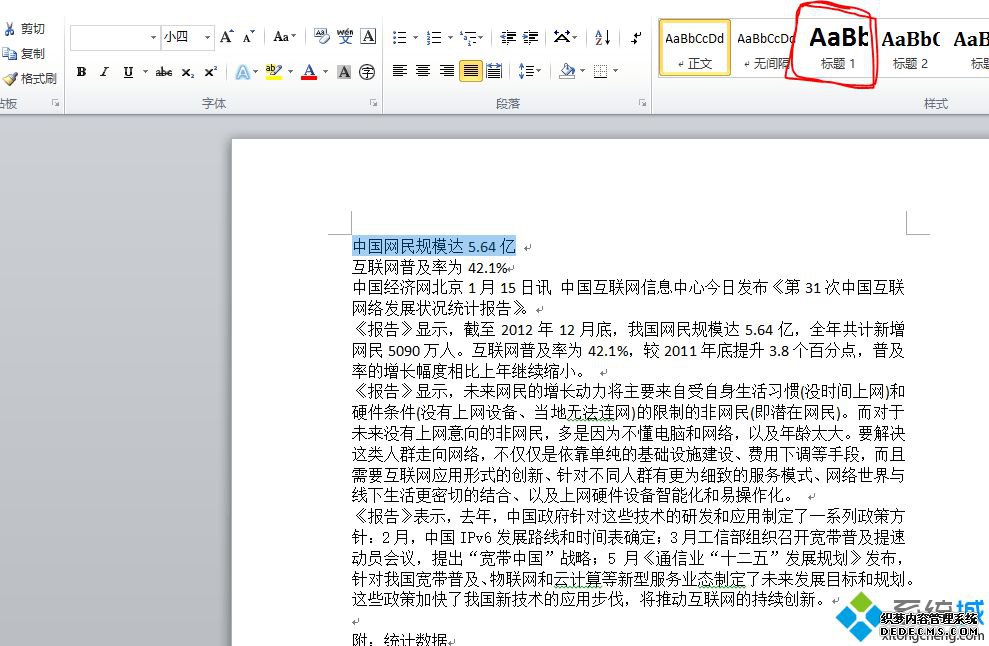Click the borders icon
The width and height of the screenshot is (989, 646).
(x=600, y=71)
